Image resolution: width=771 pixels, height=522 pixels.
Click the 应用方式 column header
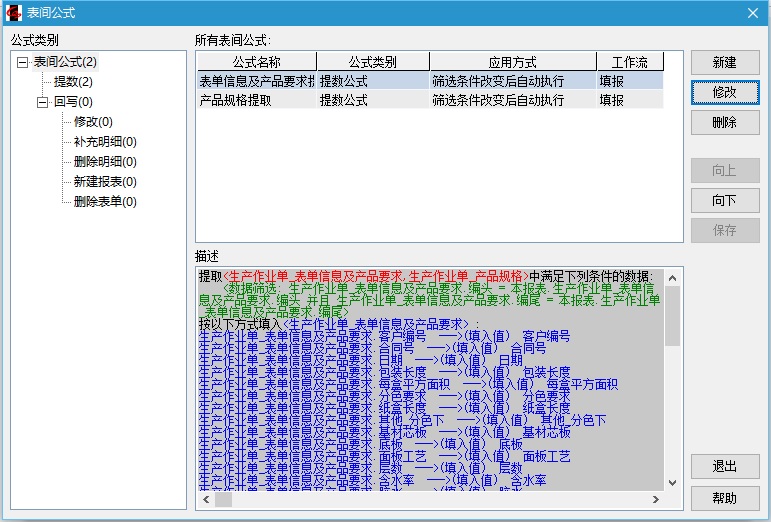click(x=512, y=62)
